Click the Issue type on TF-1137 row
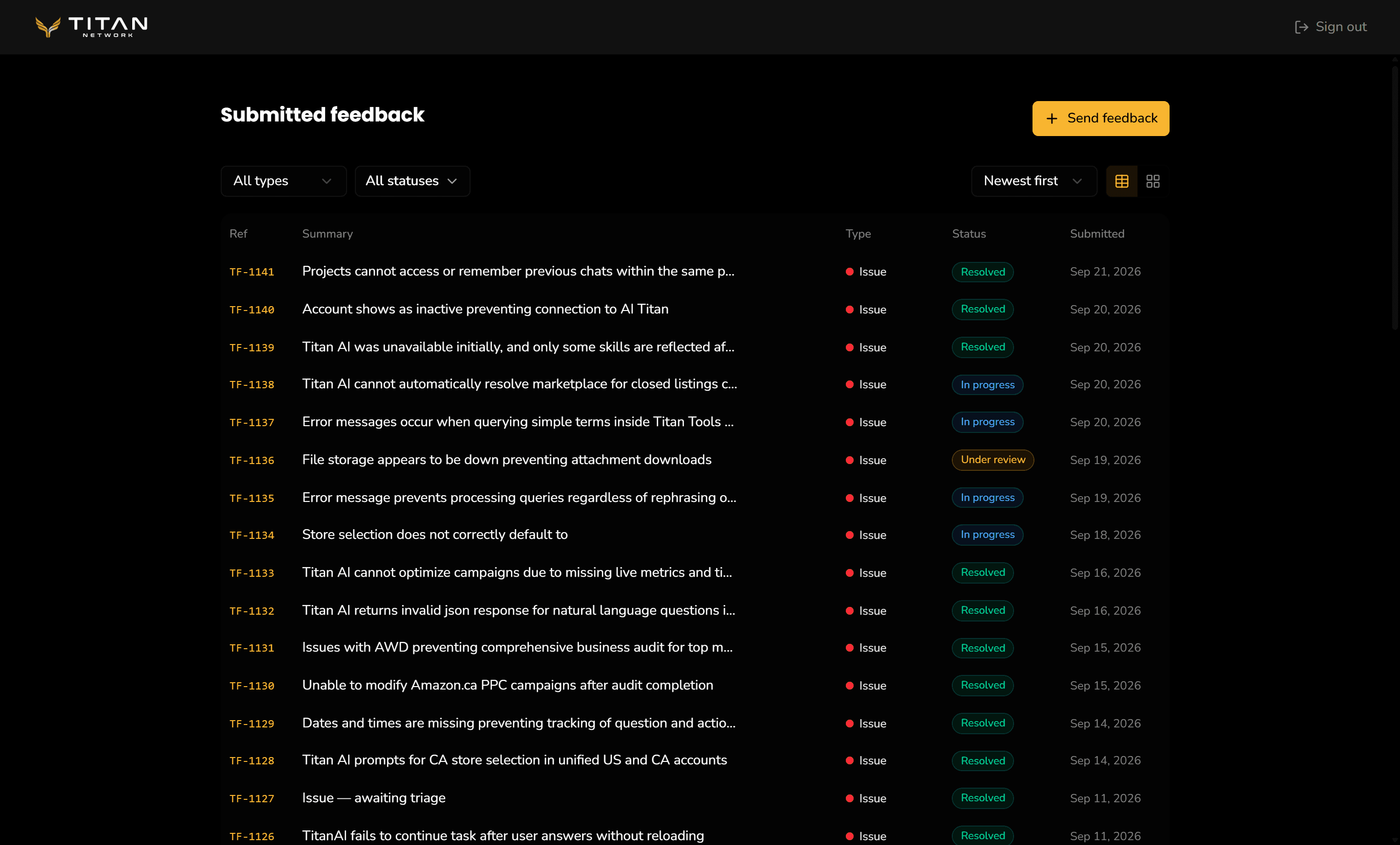Screen dimensions: 1400x845 [x=866, y=422]
